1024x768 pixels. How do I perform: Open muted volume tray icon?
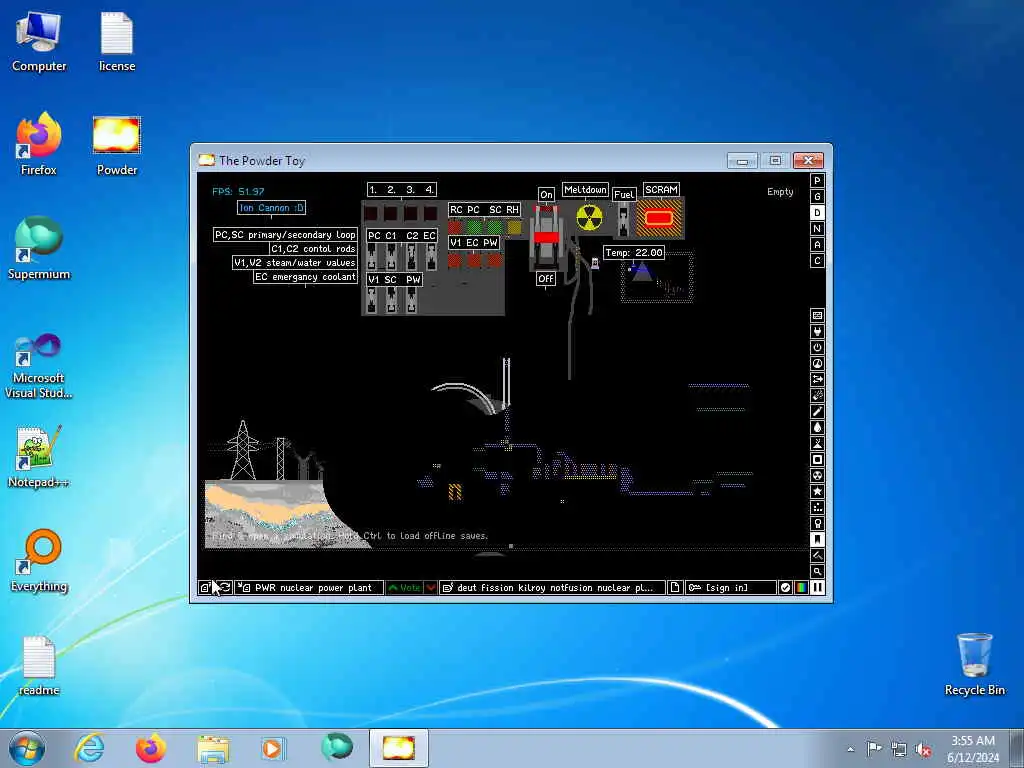tap(923, 749)
